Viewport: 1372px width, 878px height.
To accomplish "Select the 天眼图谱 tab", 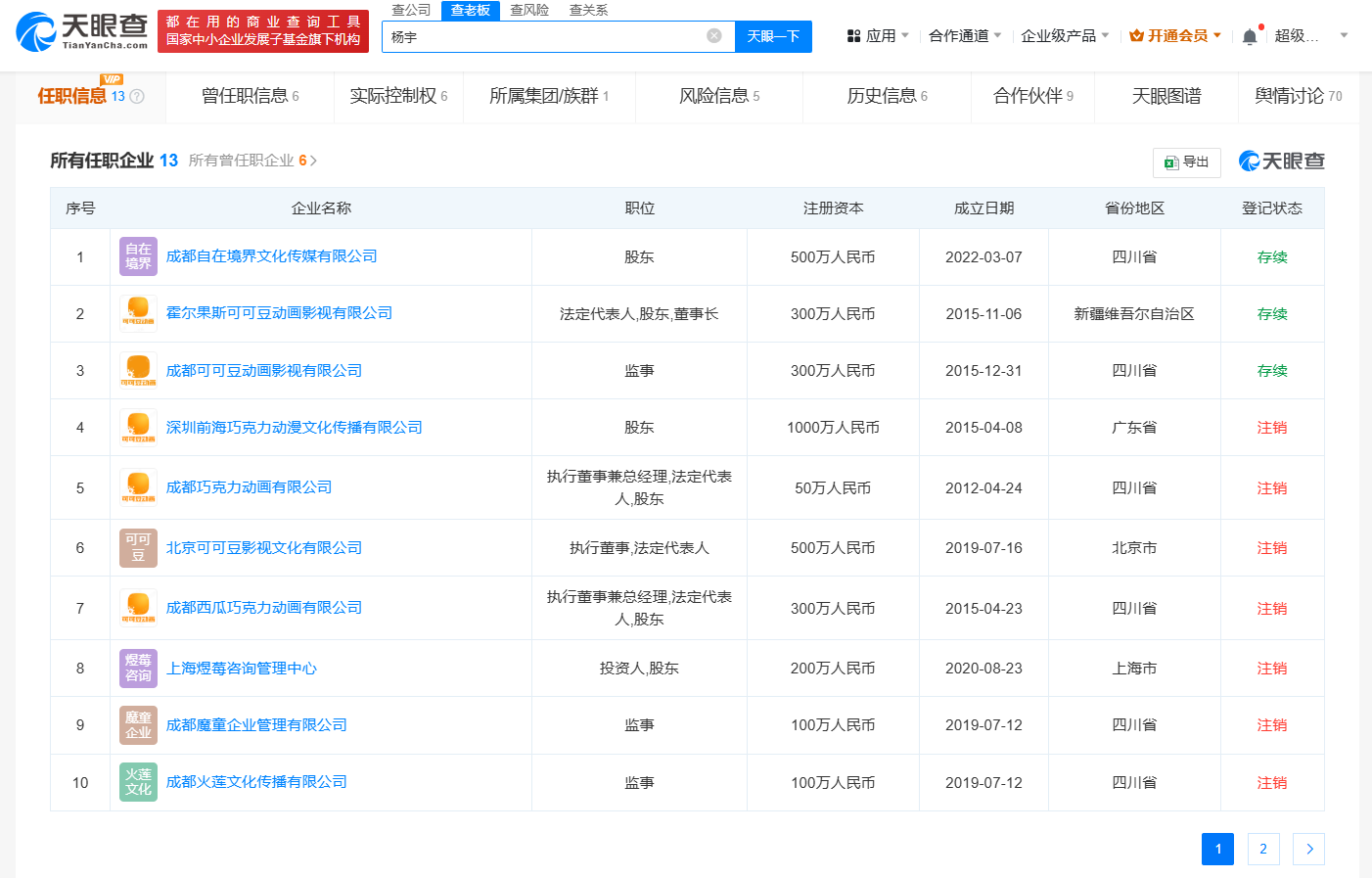I will (1166, 96).
